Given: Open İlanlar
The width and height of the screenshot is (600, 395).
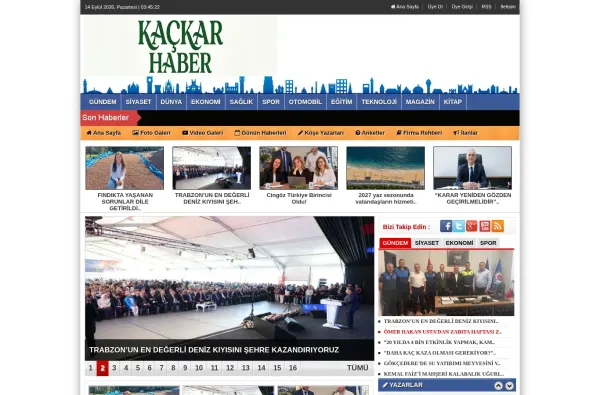Looking at the screenshot, I should click(x=465, y=133).
